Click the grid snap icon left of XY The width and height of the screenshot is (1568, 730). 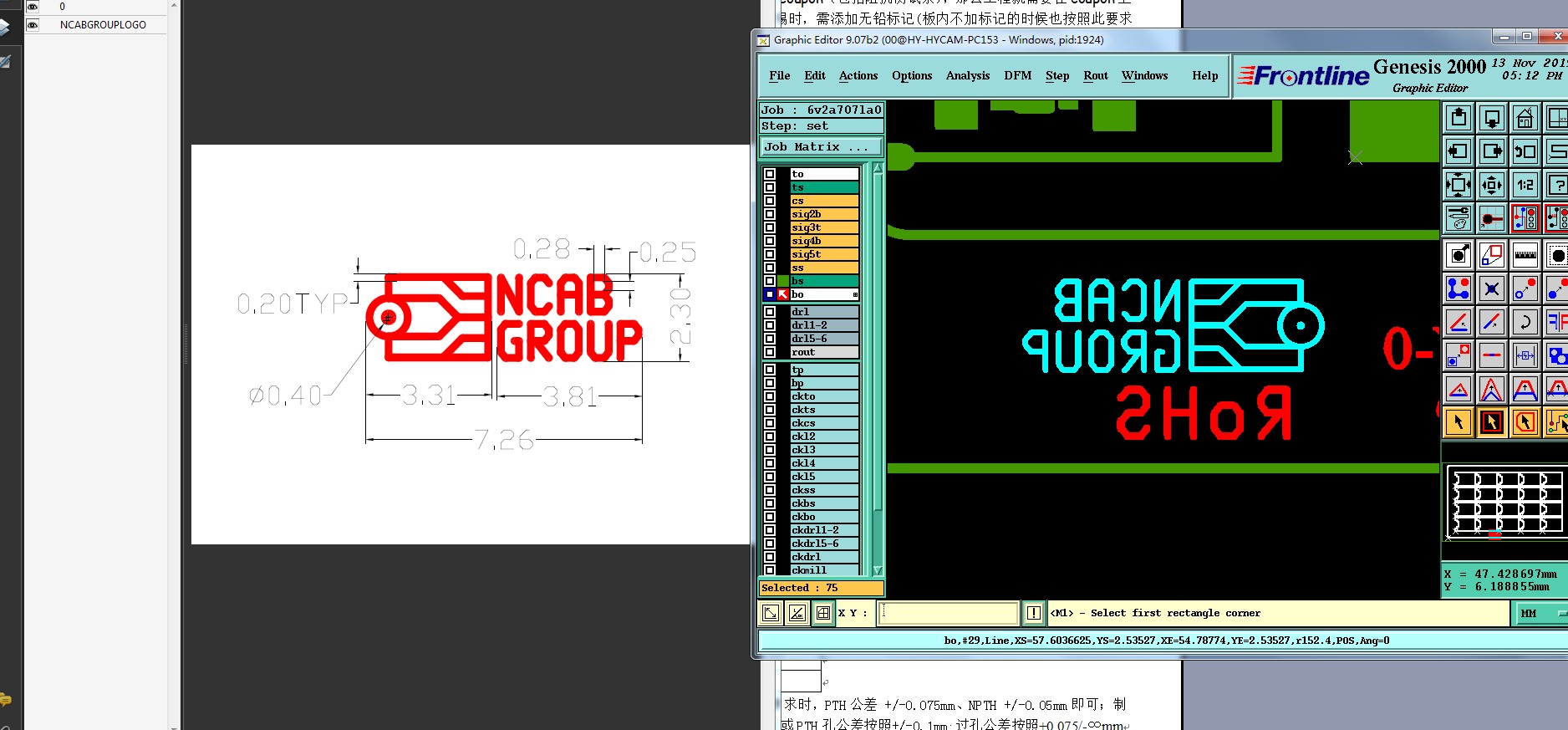(x=823, y=613)
